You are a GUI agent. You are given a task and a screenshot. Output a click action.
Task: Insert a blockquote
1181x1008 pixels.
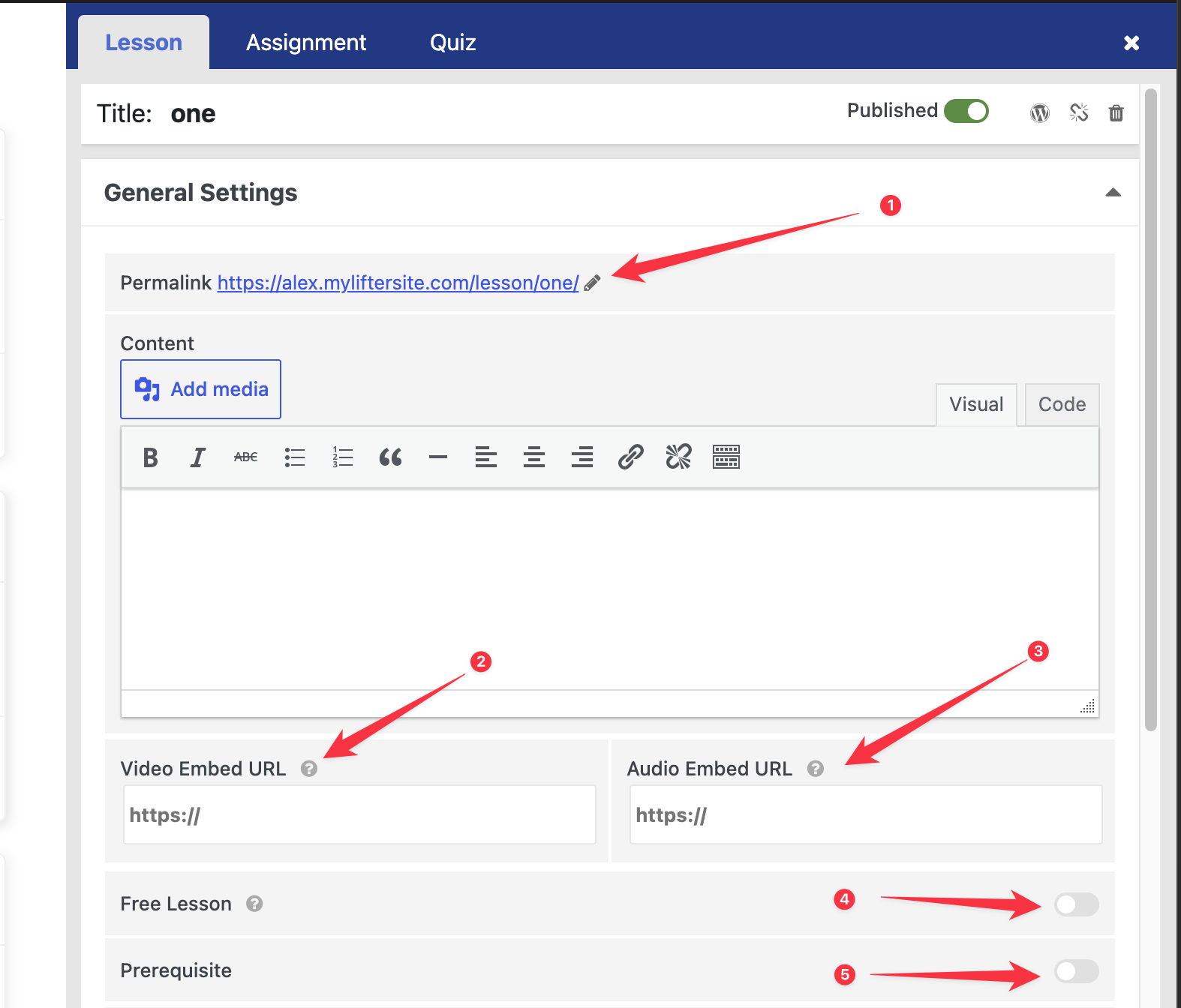[390, 457]
